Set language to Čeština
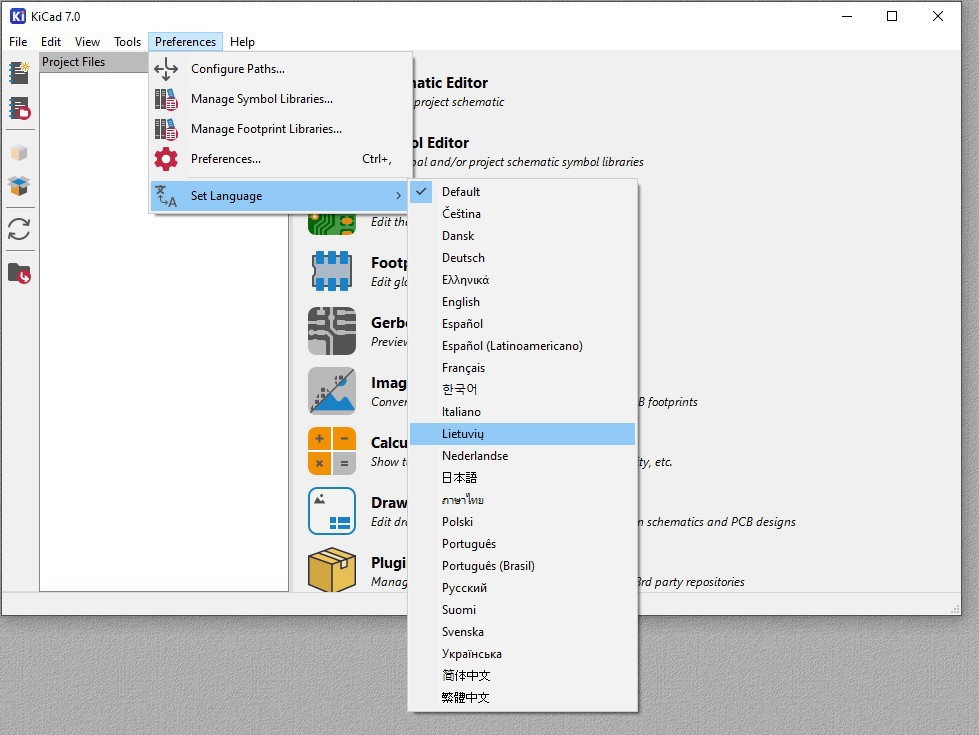The image size is (979, 735). tap(523, 214)
